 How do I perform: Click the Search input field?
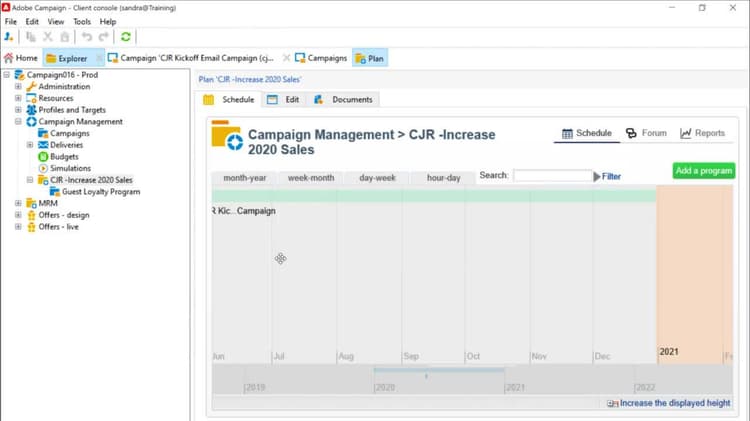[x=552, y=176]
